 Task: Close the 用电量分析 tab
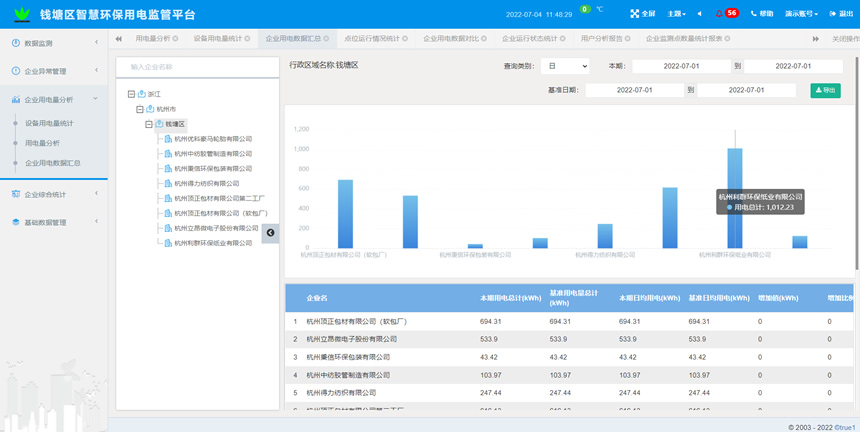(175, 39)
